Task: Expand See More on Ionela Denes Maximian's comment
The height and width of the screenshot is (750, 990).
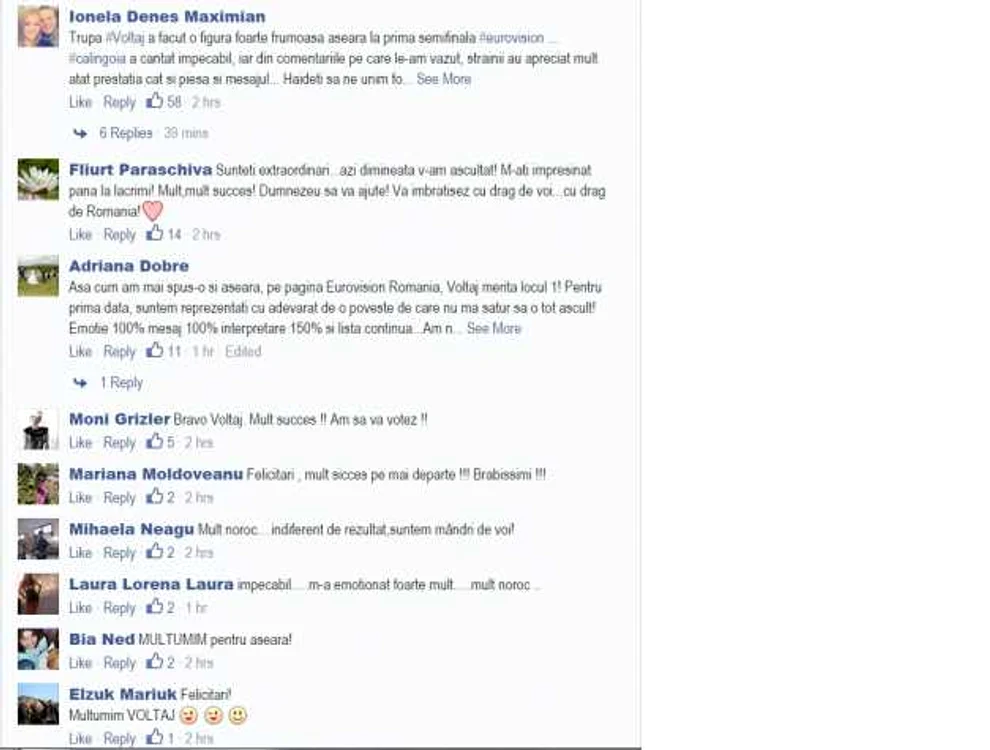Action: (x=444, y=80)
